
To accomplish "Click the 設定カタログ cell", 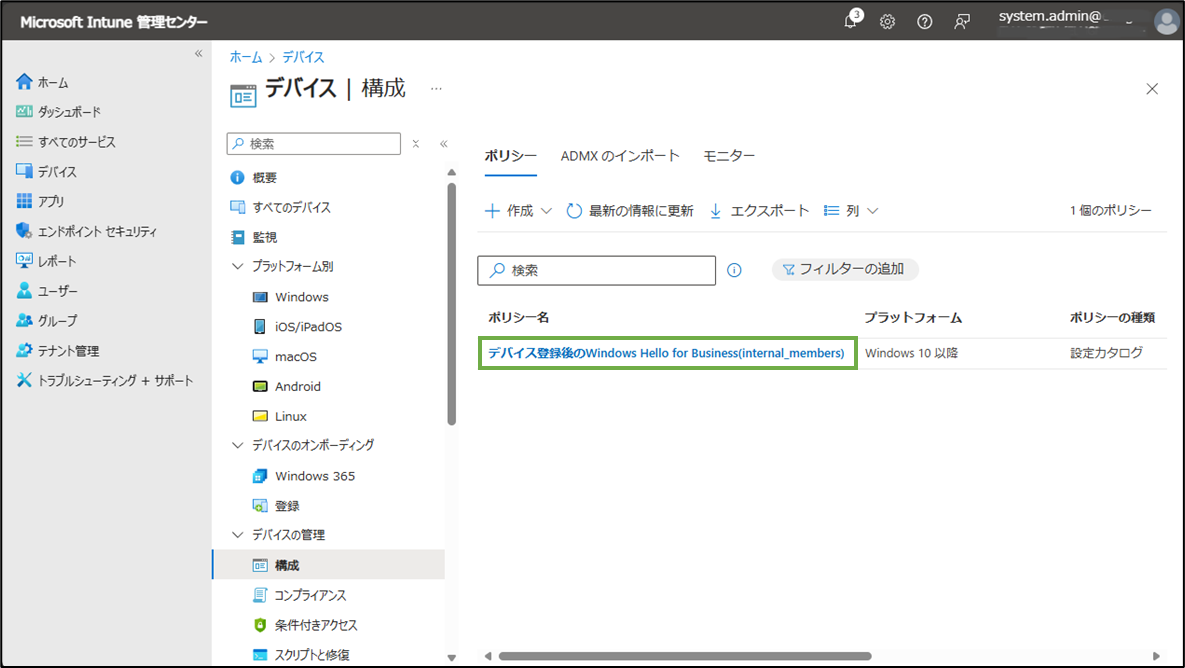I will point(1106,353).
